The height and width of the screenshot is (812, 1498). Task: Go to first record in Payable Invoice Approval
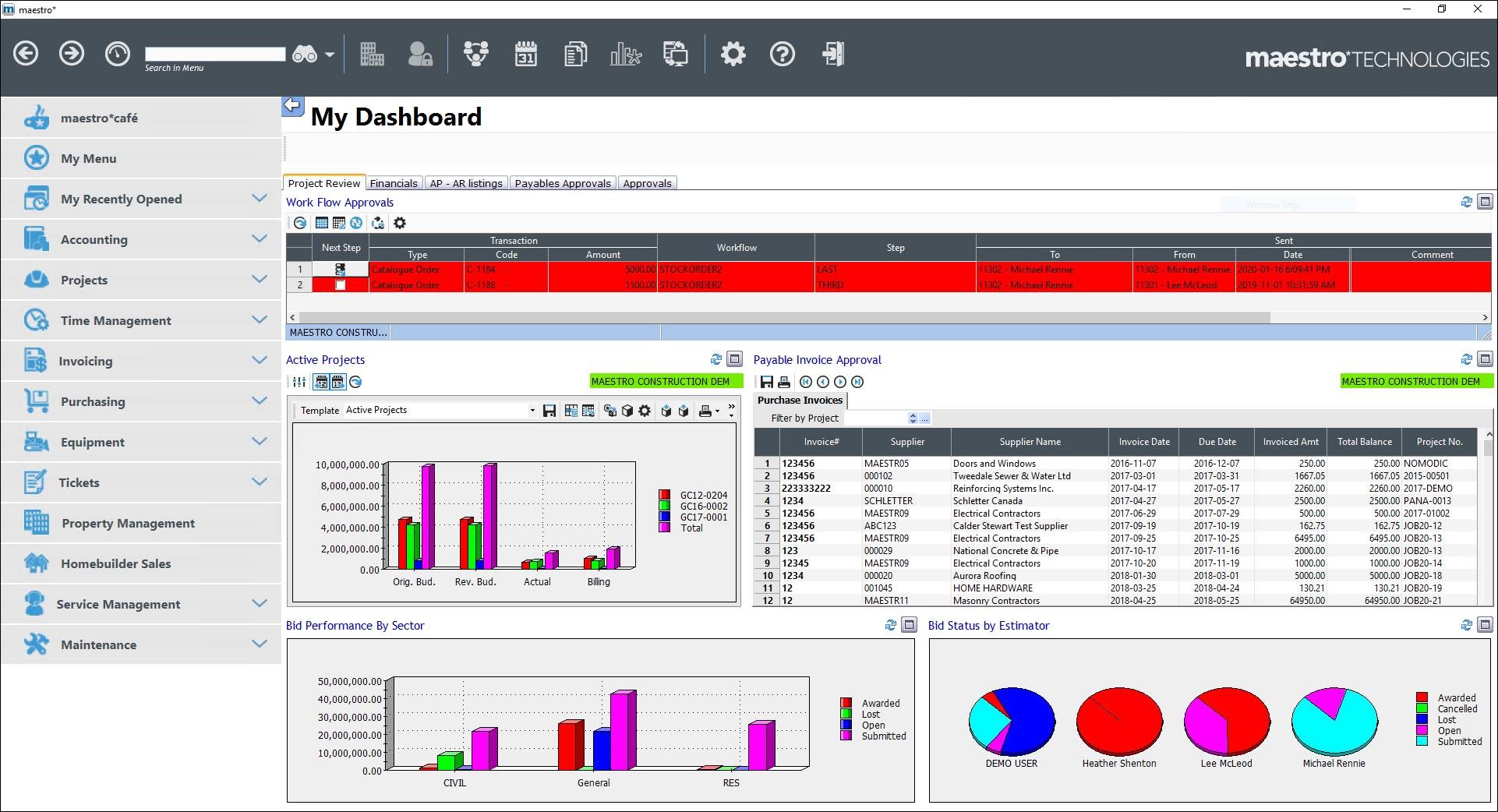[x=806, y=382]
